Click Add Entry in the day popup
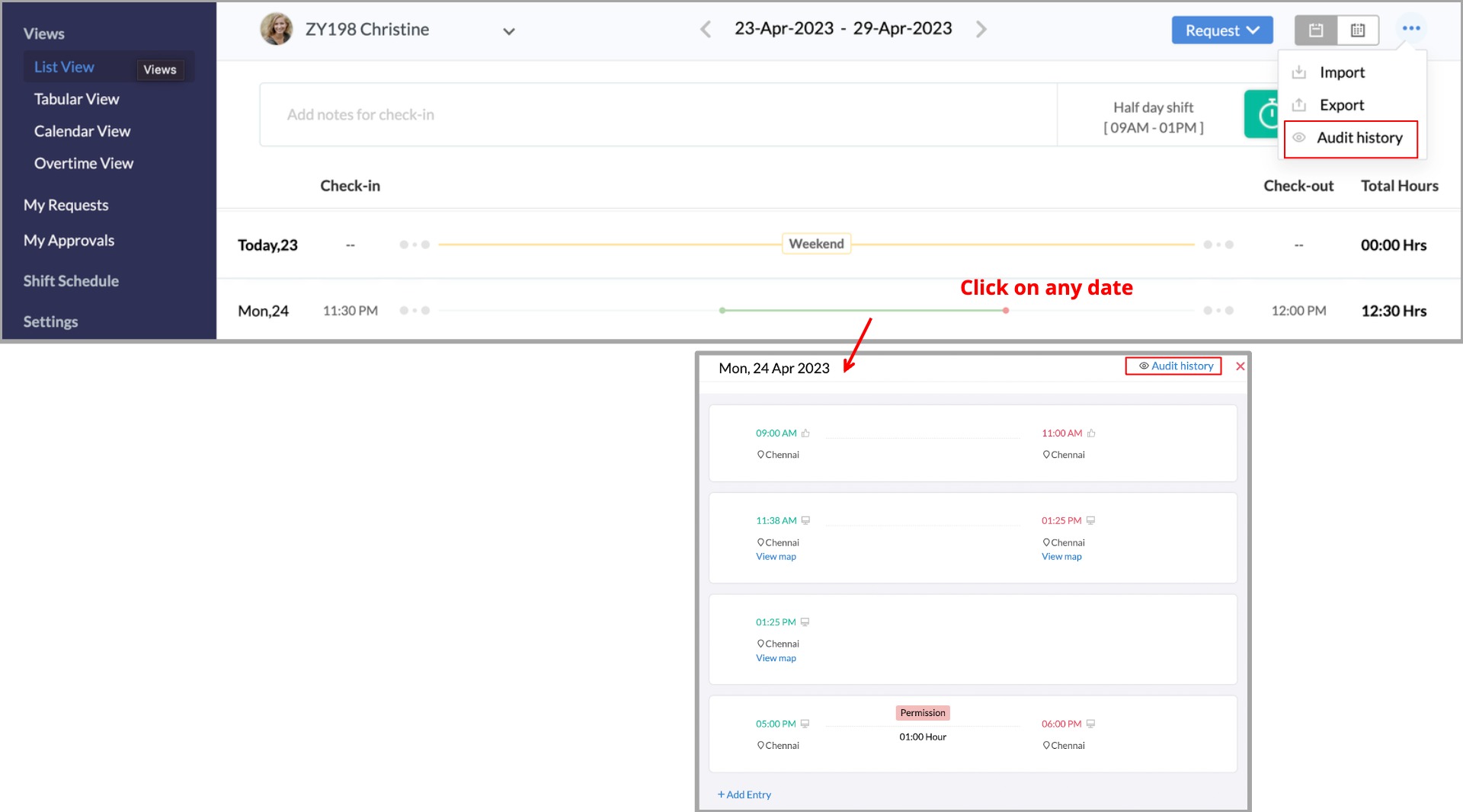 click(744, 795)
